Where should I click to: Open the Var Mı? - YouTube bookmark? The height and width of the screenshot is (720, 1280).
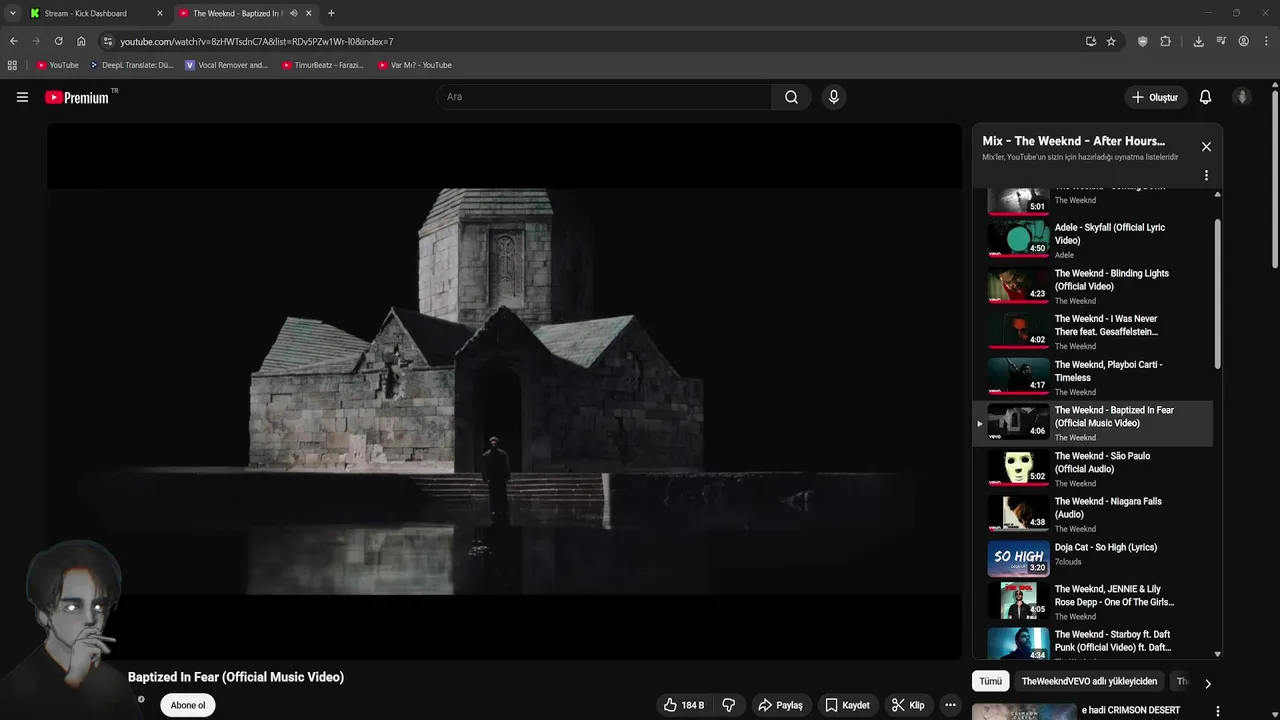(x=414, y=65)
